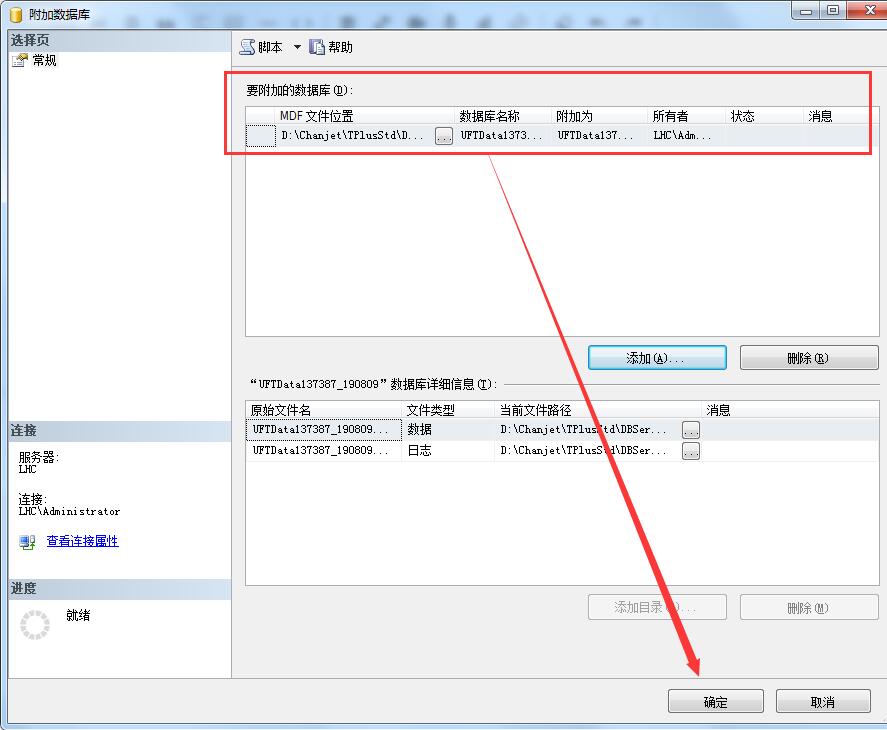Open the 查看连接属性 link

coord(82,541)
